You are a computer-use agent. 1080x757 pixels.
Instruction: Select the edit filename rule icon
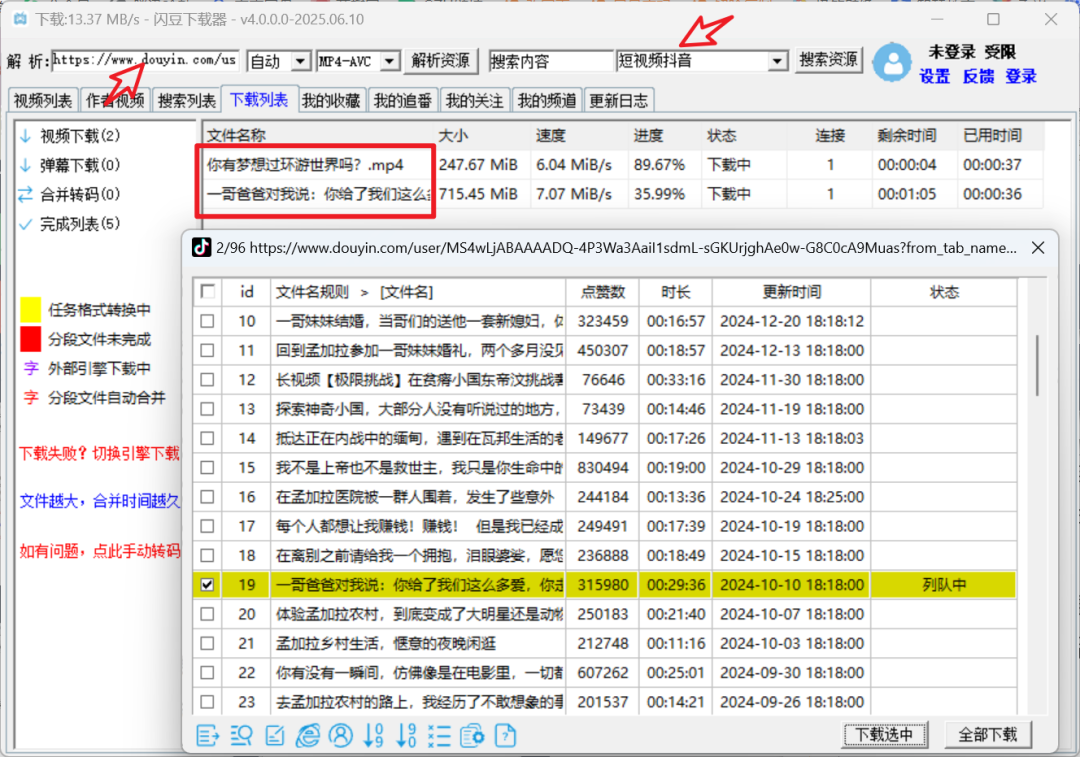point(274,735)
